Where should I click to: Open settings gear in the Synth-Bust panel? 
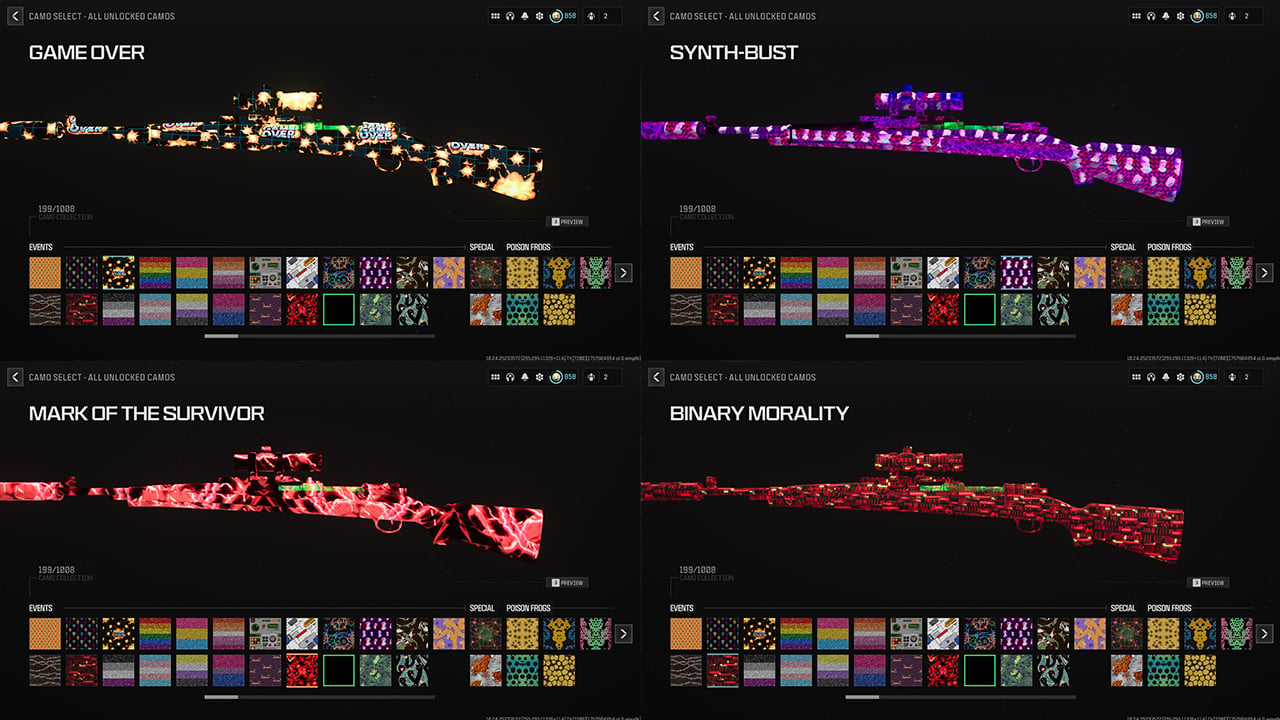tap(1181, 16)
